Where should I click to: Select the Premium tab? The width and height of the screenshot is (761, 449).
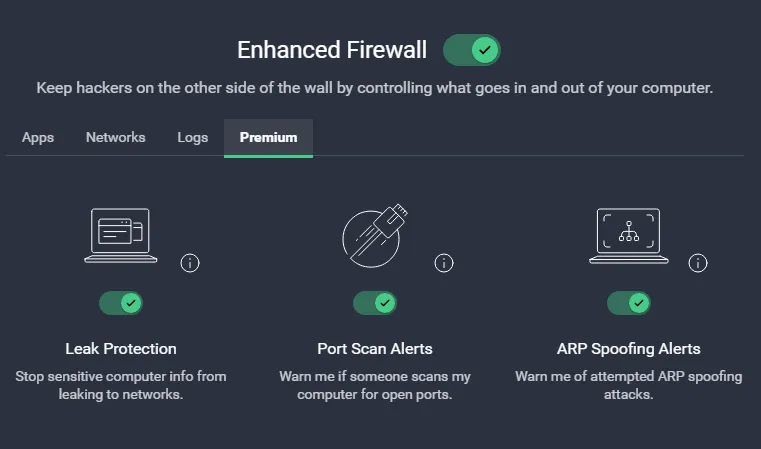(x=268, y=138)
